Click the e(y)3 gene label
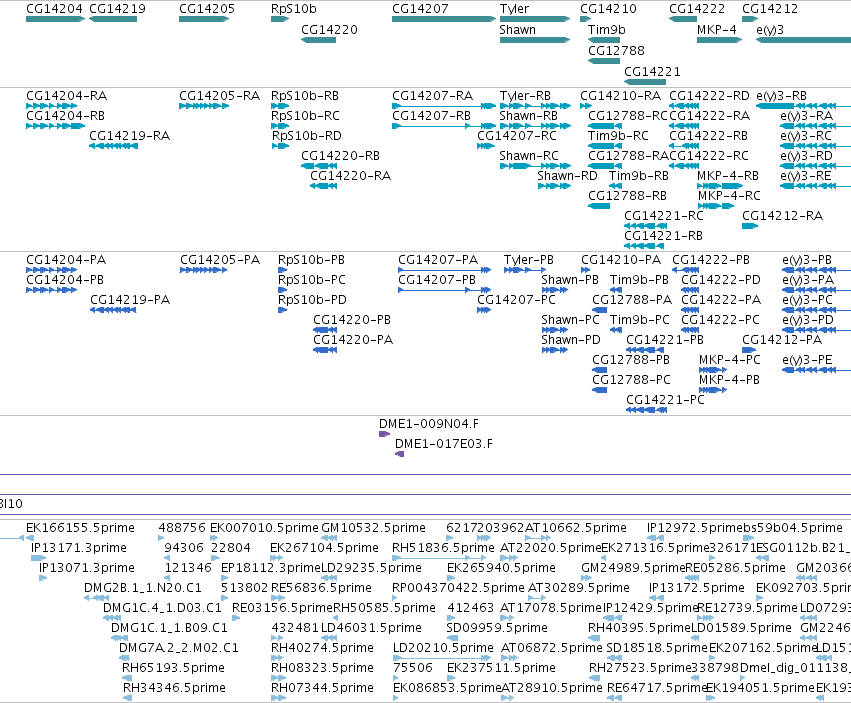Viewport: 851px width, 703px height. click(770, 30)
